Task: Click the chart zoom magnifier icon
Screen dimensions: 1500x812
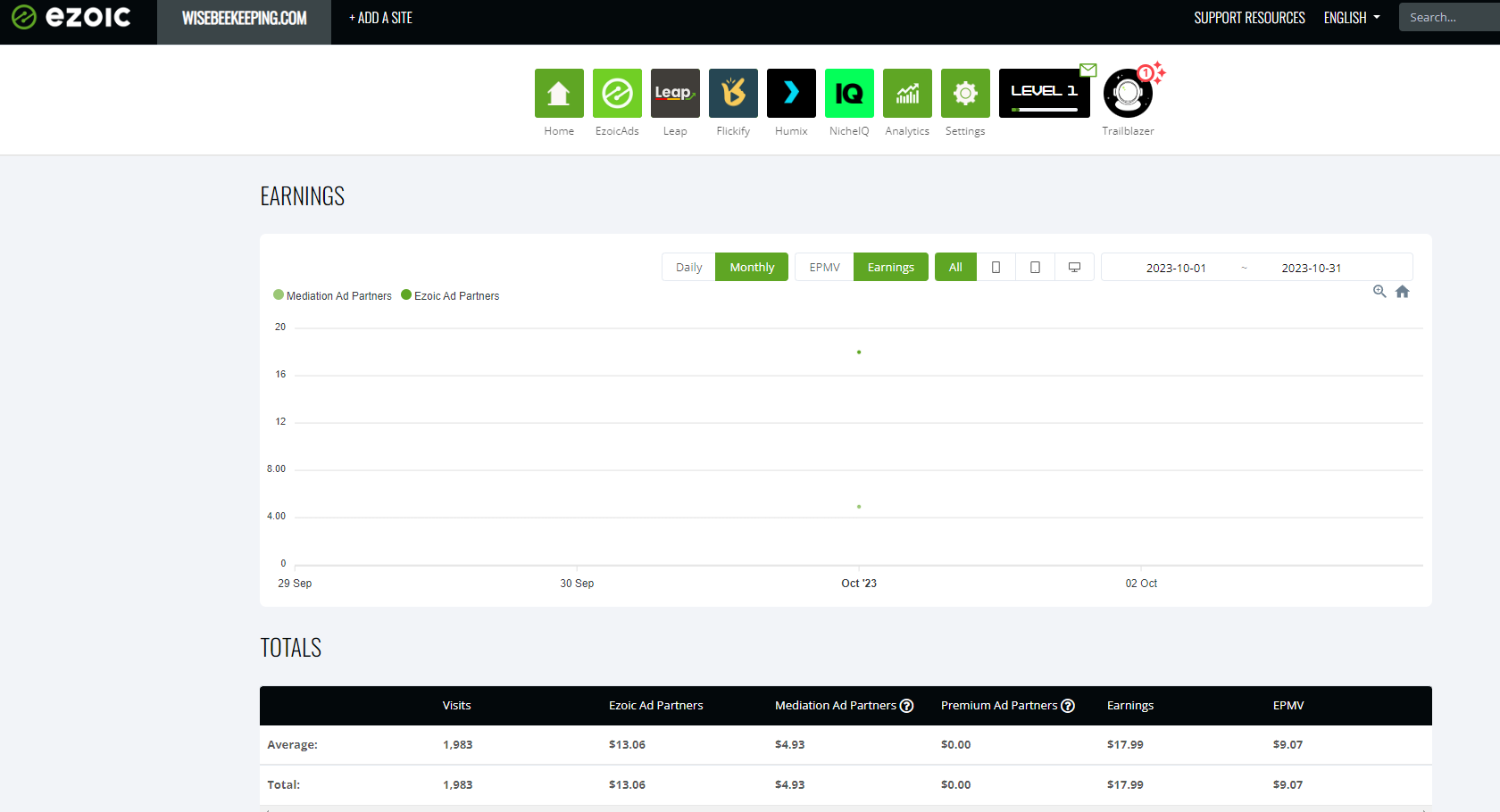Action: [x=1379, y=292]
